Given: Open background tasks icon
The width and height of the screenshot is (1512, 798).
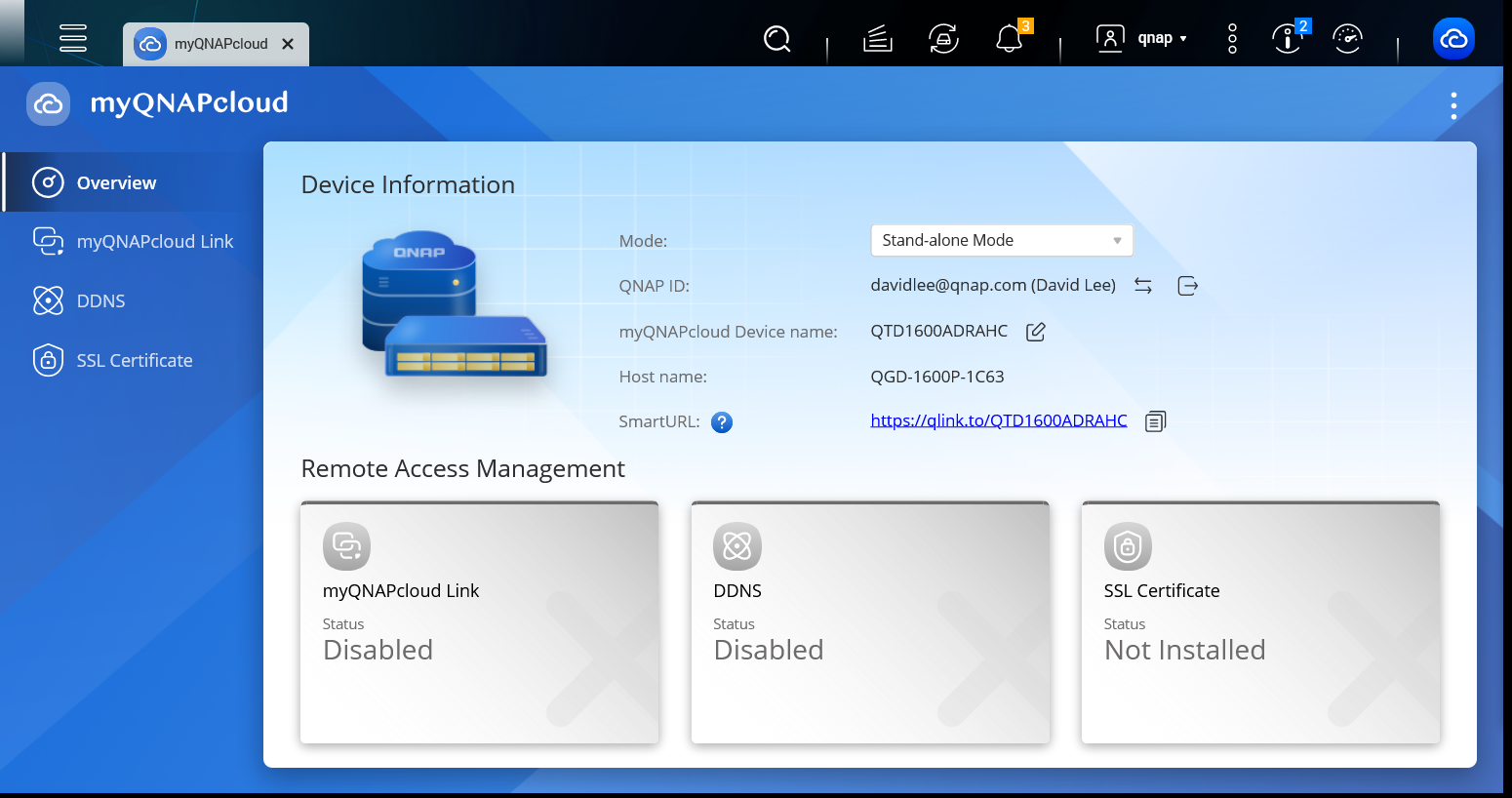Looking at the screenshot, I should tap(878, 39).
